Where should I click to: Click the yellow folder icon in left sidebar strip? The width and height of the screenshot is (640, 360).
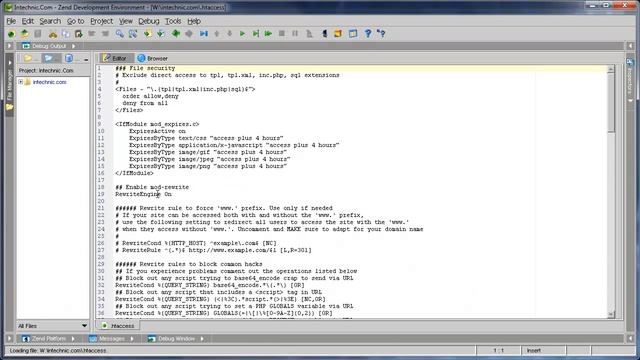(9, 107)
